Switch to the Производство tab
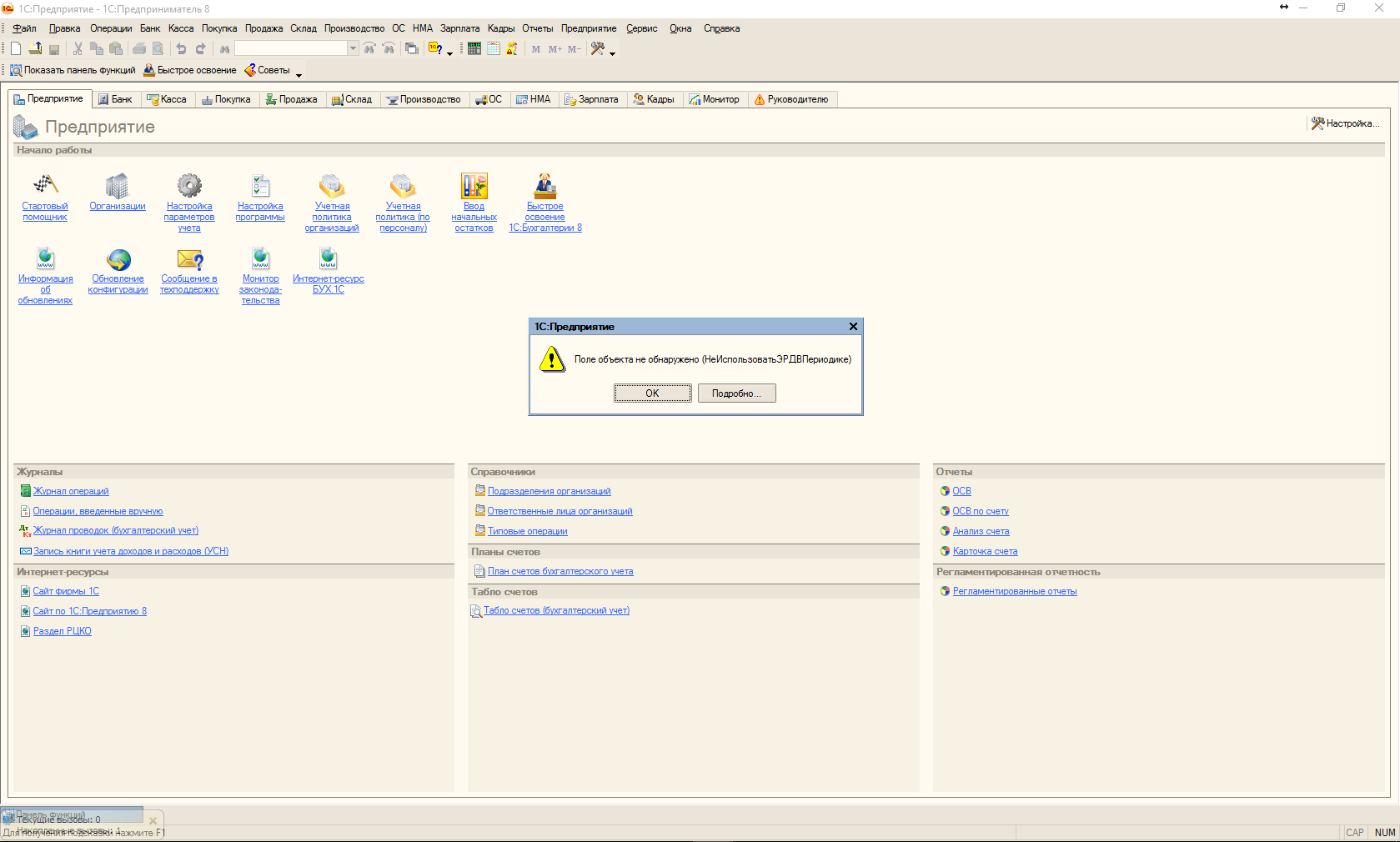The image size is (1400, 842). (424, 99)
